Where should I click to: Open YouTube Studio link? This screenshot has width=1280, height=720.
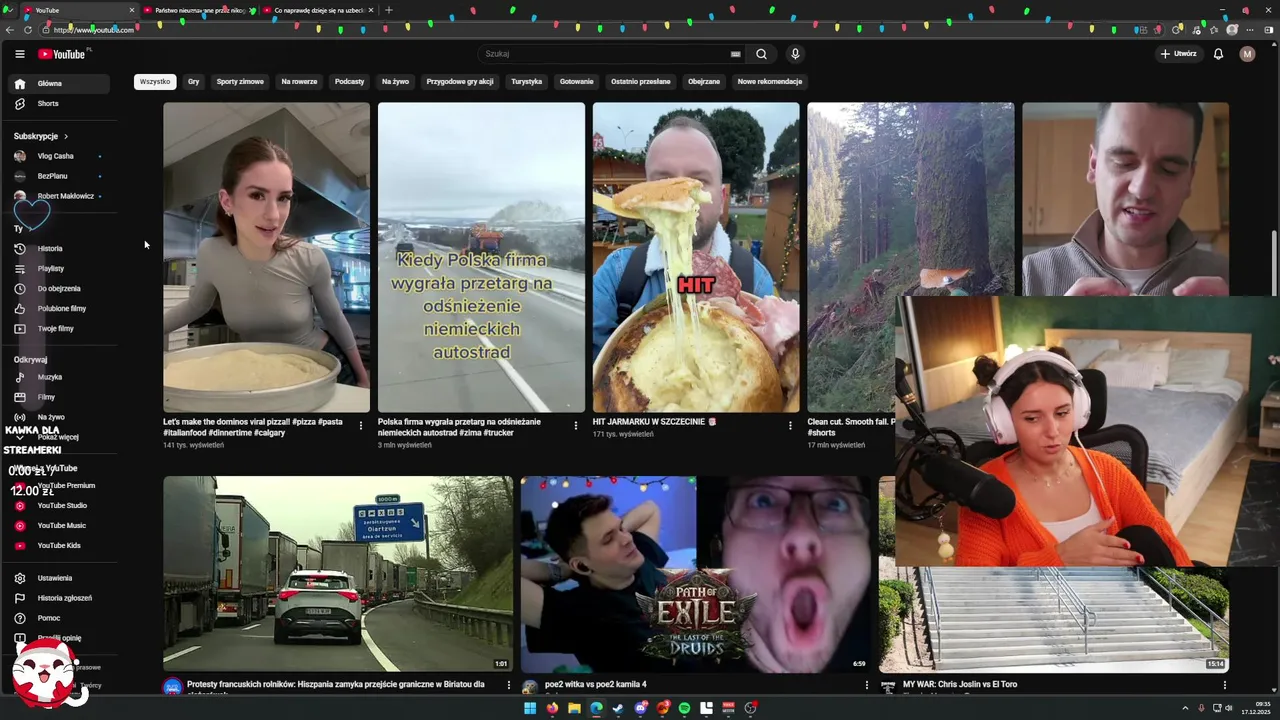click(x=58, y=505)
